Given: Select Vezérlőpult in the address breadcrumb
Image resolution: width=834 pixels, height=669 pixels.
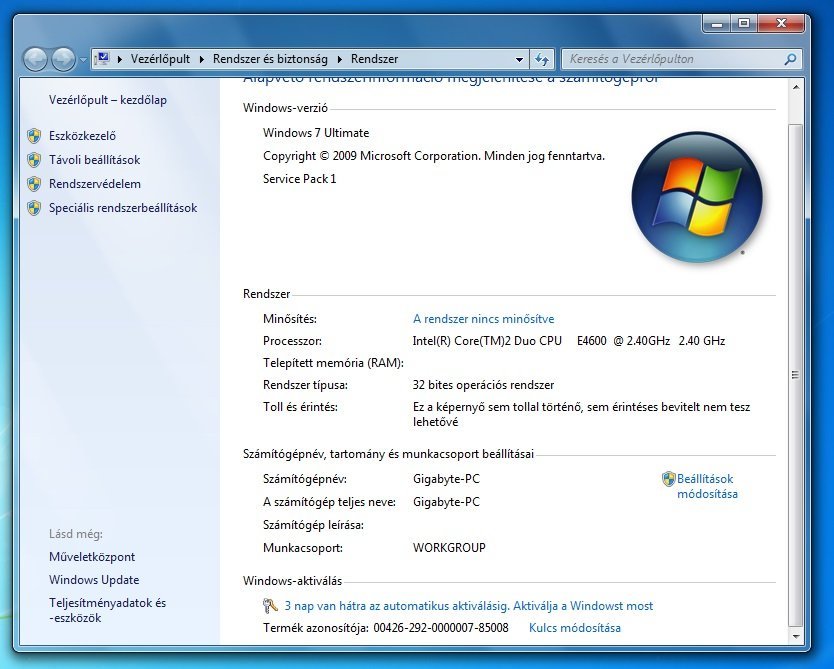Looking at the screenshot, I should 160,59.
